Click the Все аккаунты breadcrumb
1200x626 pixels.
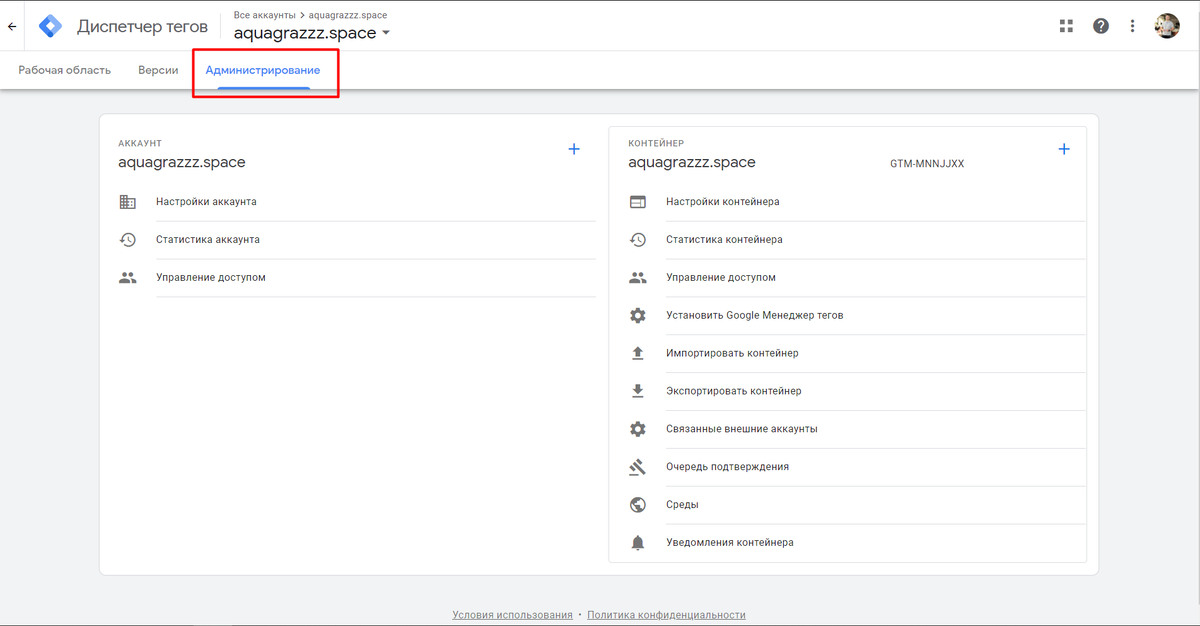pyautogui.click(x=264, y=15)
